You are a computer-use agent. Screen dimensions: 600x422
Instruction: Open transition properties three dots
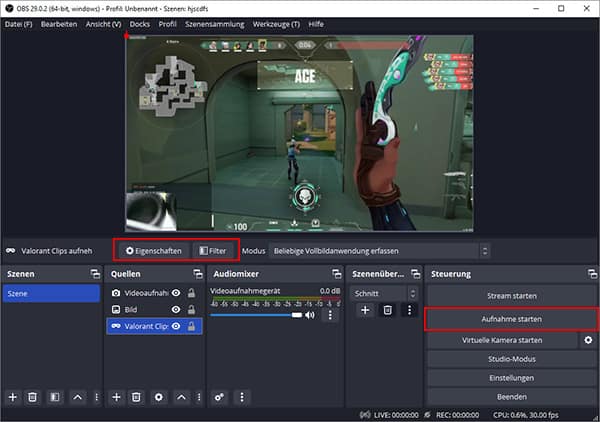click(x=409, y=310)
